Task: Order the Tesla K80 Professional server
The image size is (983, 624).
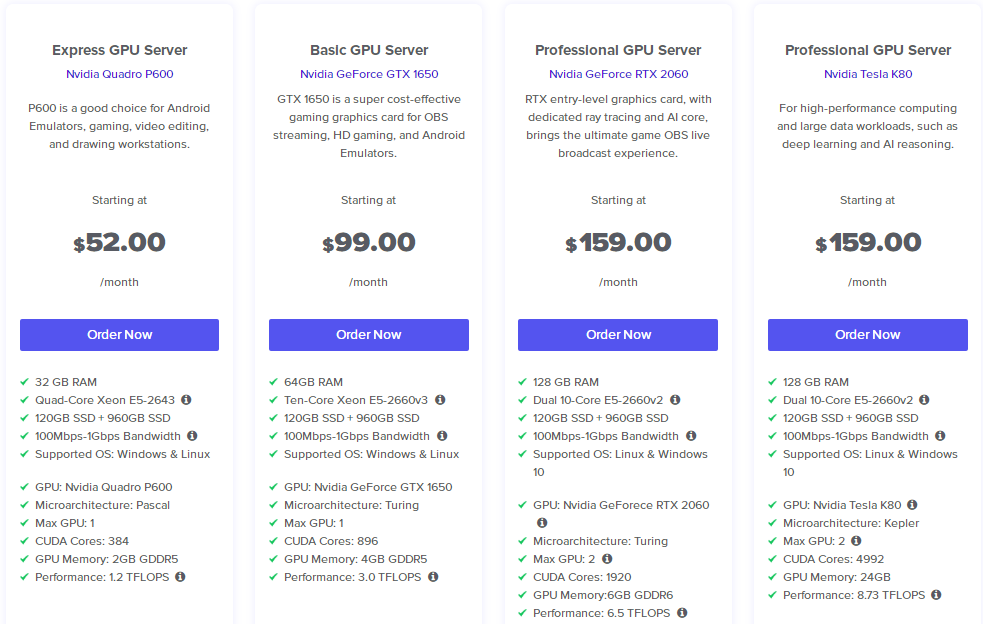Action: tap(867, 335)
